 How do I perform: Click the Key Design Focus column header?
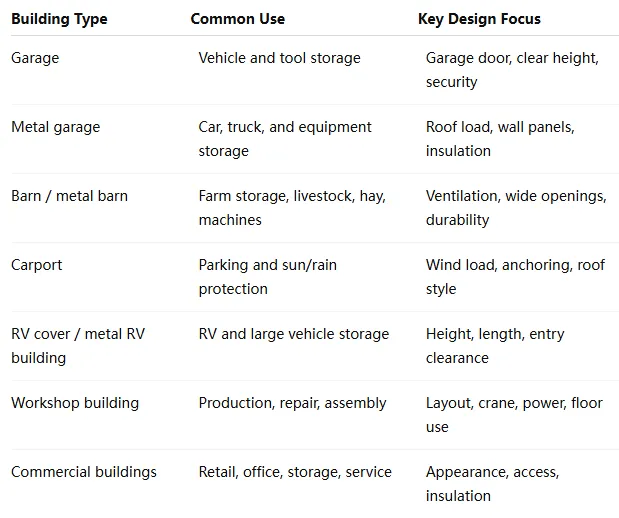pyautogui.click(x=479, y=19)
